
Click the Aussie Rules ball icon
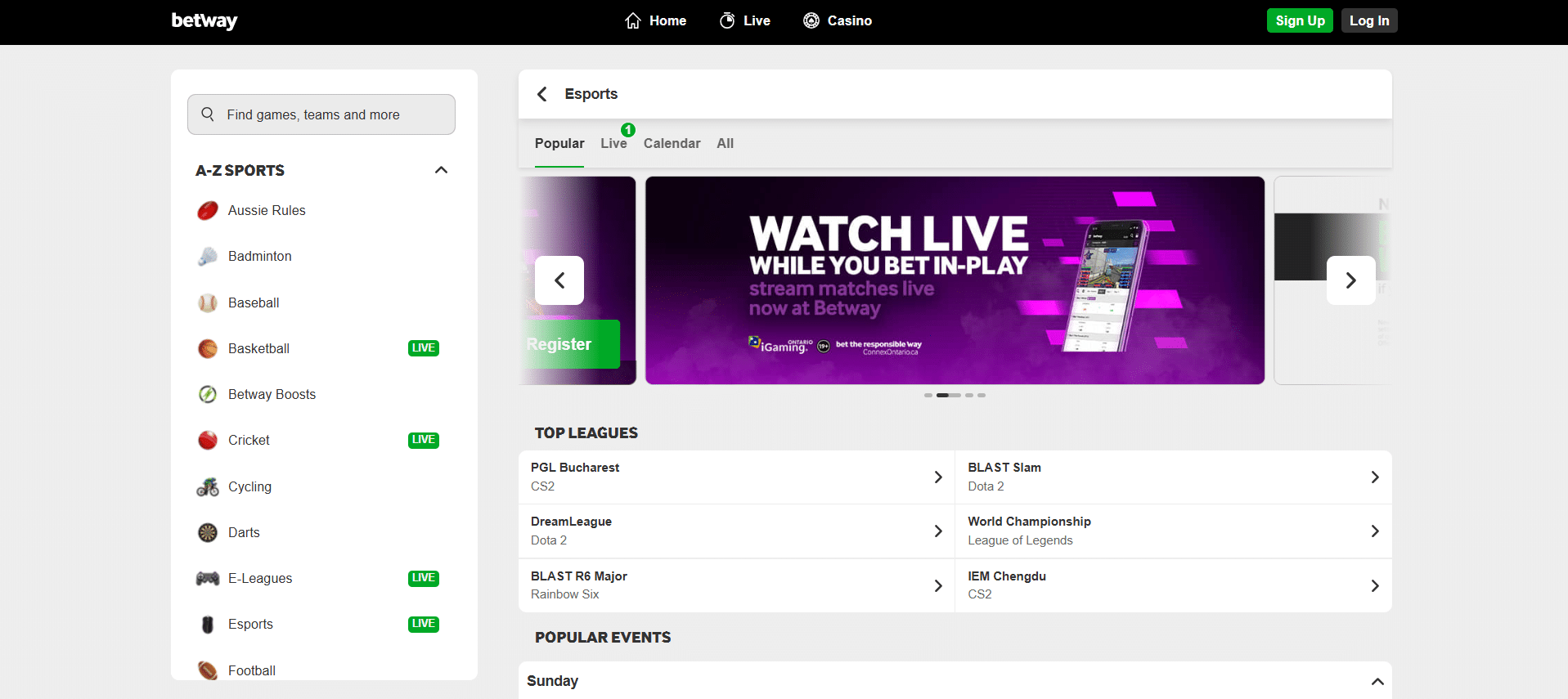[208, 211]
